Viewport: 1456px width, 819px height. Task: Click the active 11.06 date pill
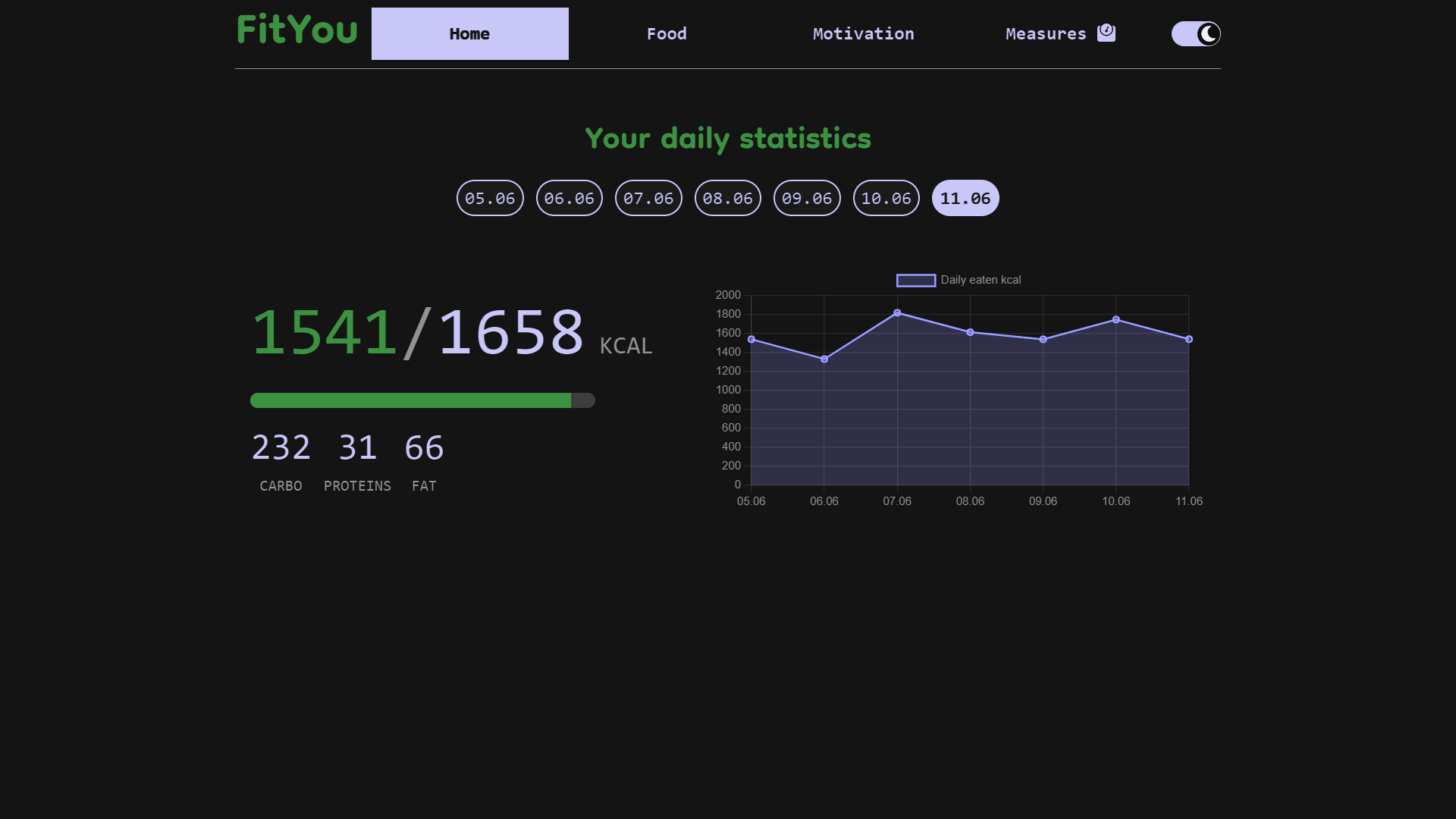(965, 198)
